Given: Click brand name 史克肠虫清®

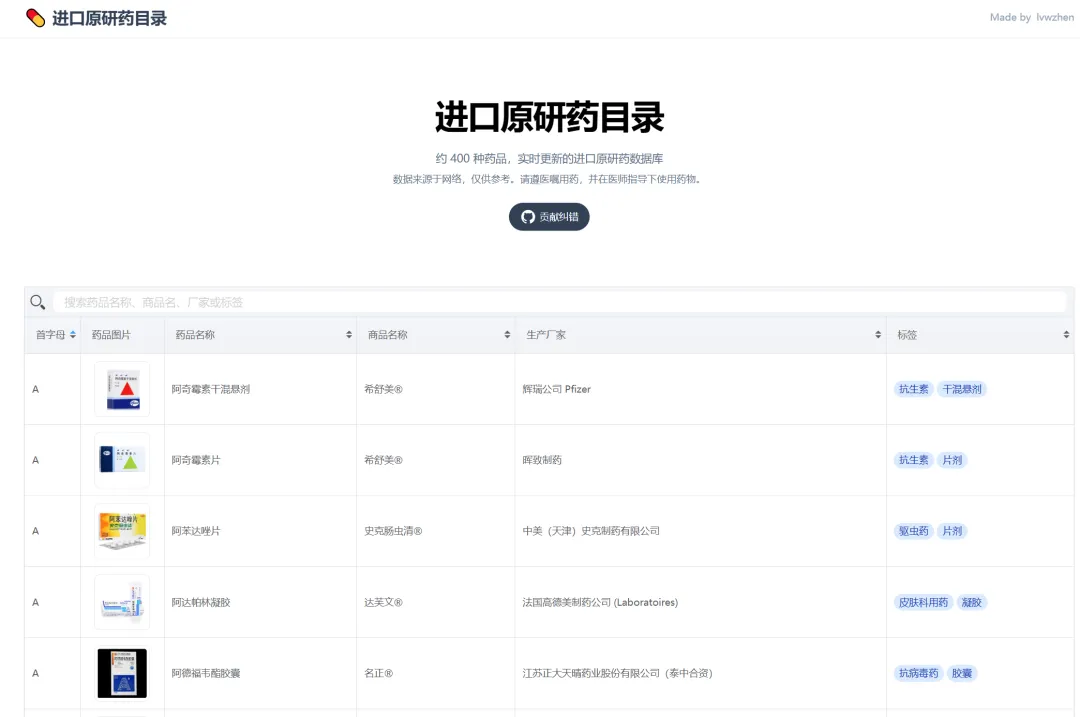Looking at the screenshot, I should [x=393, y=531].
